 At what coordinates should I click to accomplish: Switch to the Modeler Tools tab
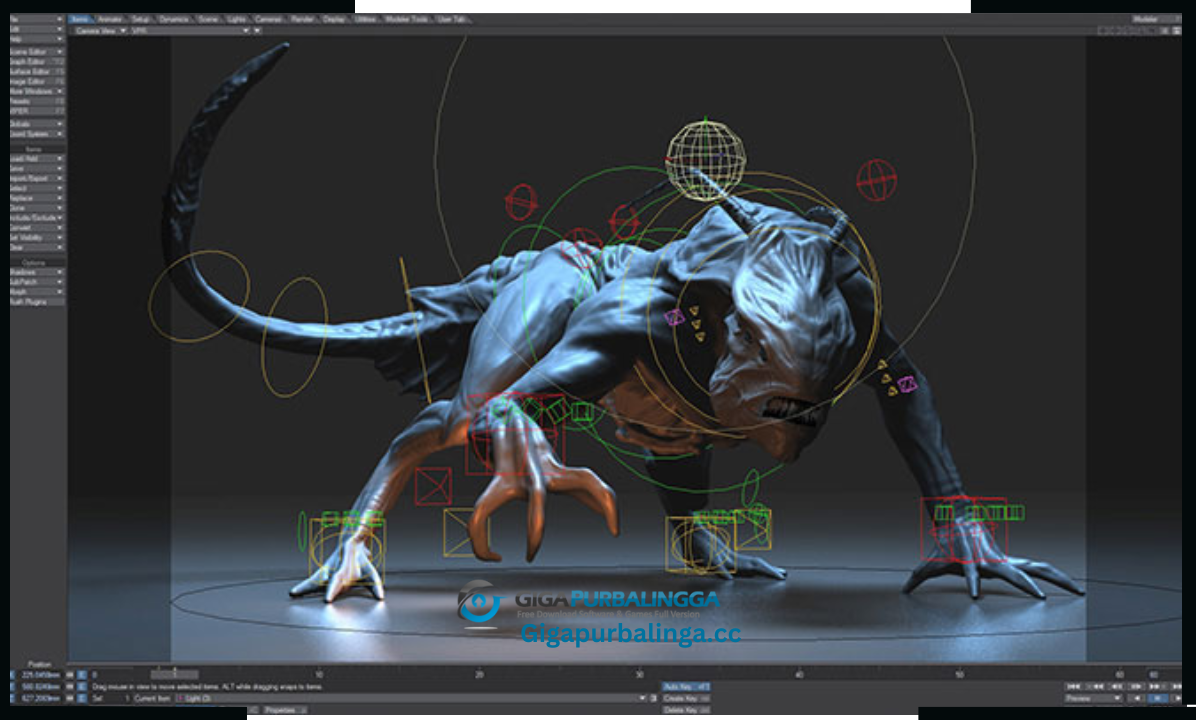pyautogui.click(x=409, y=19)
